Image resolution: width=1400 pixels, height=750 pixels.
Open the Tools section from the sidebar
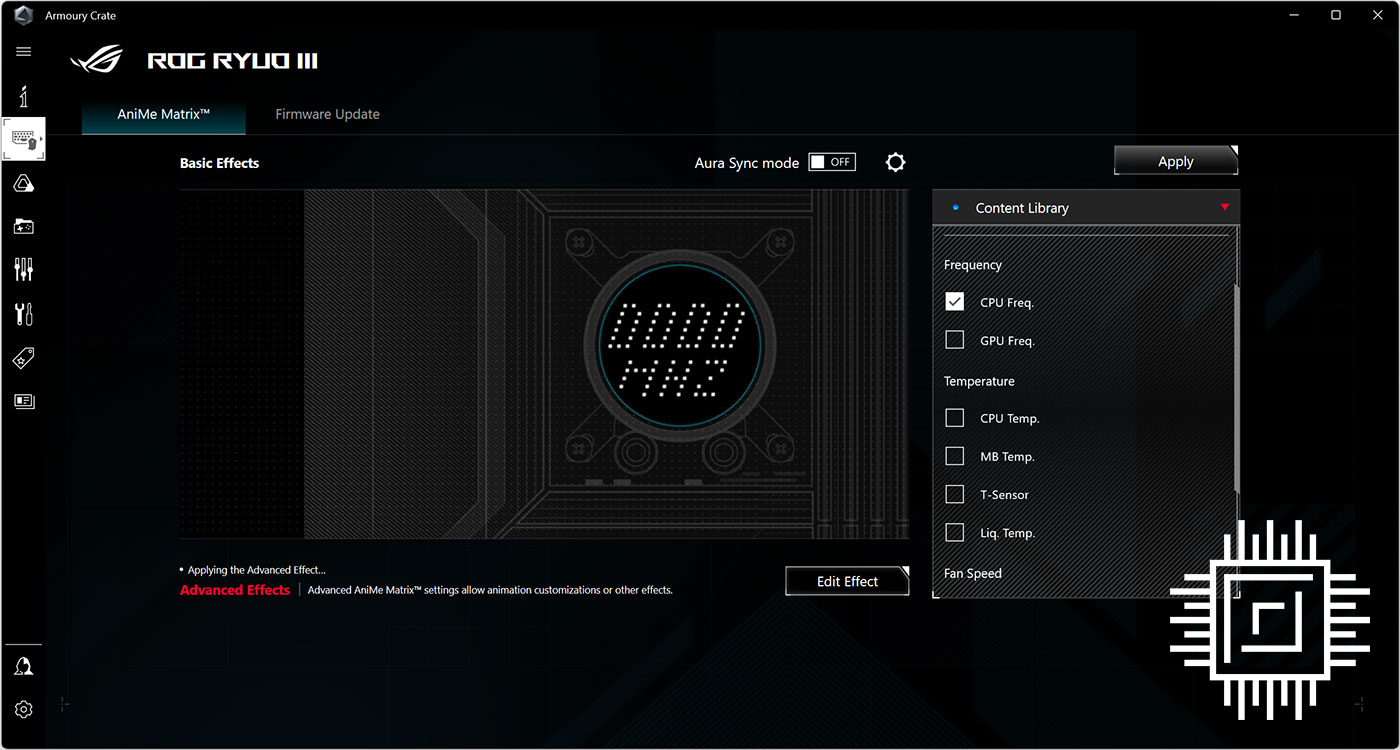pos(23,313)
